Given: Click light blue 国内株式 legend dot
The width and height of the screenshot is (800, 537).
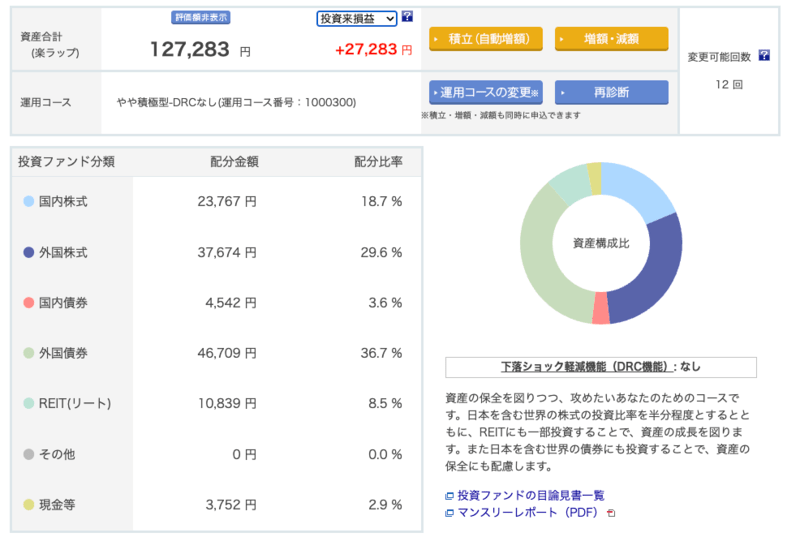Looking at the screenshot, I should tap(29, 201).
